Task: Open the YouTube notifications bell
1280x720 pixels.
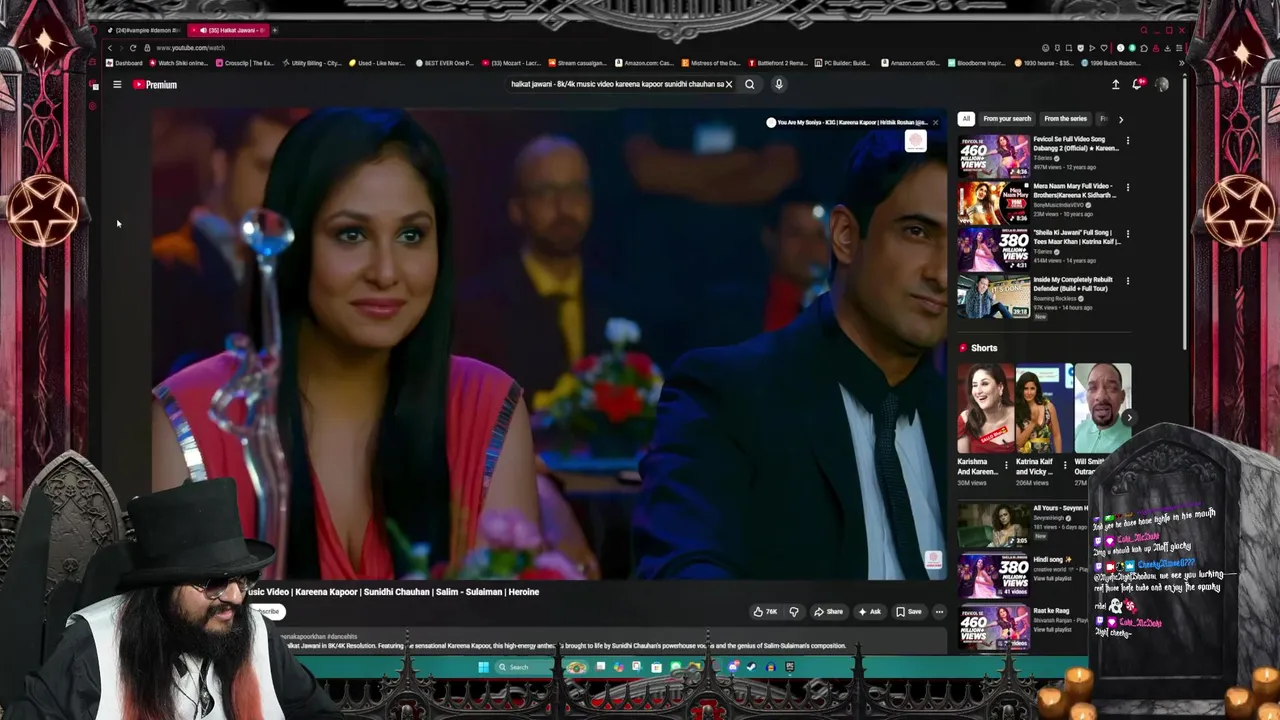Action: [x=1137, y=85]
